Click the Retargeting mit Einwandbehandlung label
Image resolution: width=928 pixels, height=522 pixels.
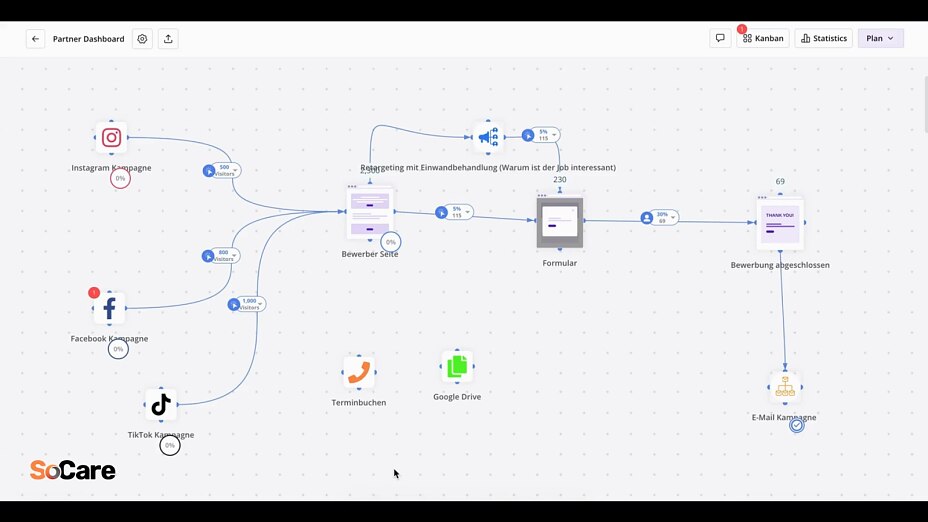tap(488, 167)
